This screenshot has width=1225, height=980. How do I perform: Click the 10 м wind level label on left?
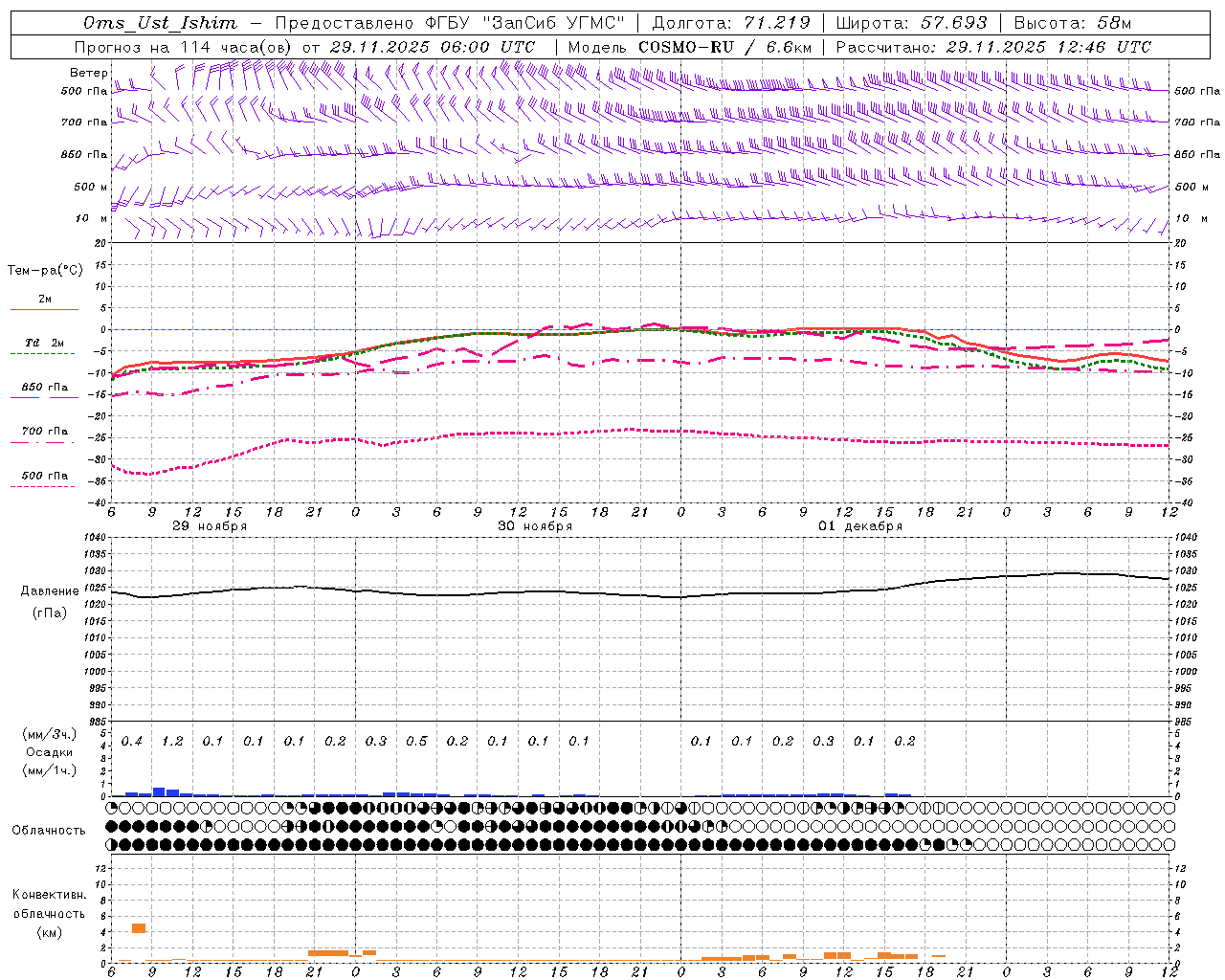click(x=91, y=218)
